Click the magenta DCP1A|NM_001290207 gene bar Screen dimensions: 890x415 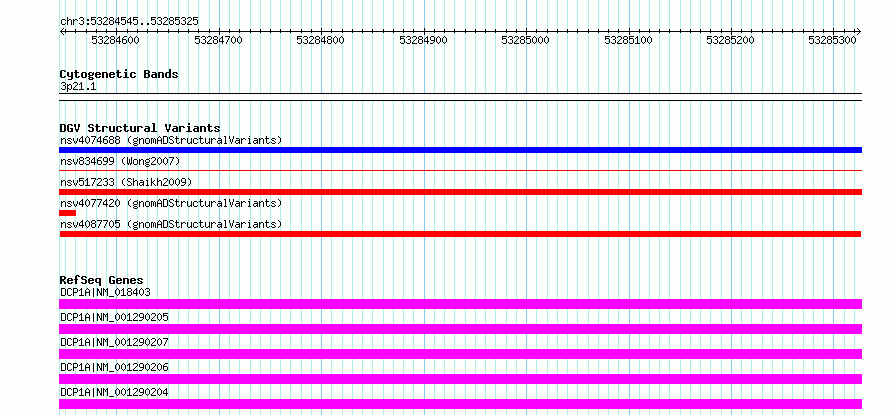click(460, 354)
